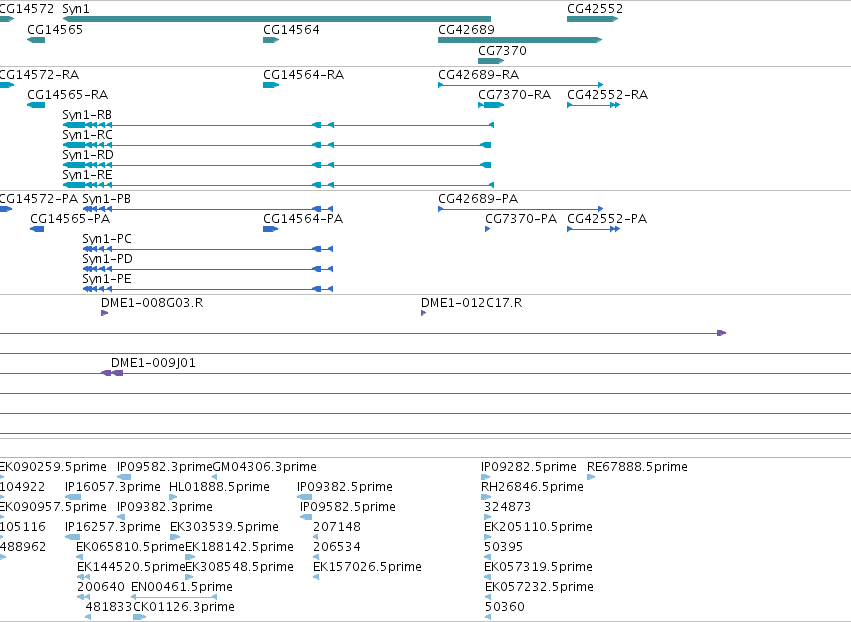Click the CG42689-RA transcript line
Screen dimensions: 851x622
[520, 85]
